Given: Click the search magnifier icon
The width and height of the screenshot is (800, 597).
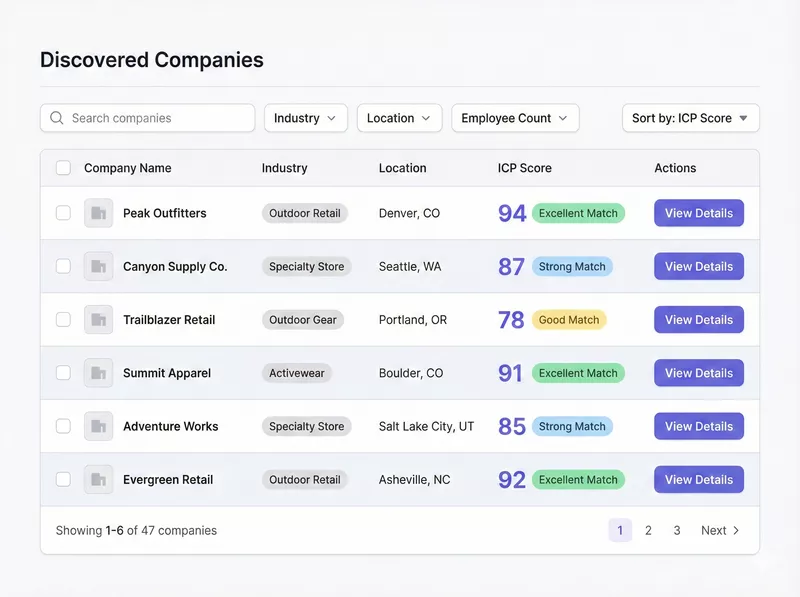Looking at the screenshot, I should (57, 118).
